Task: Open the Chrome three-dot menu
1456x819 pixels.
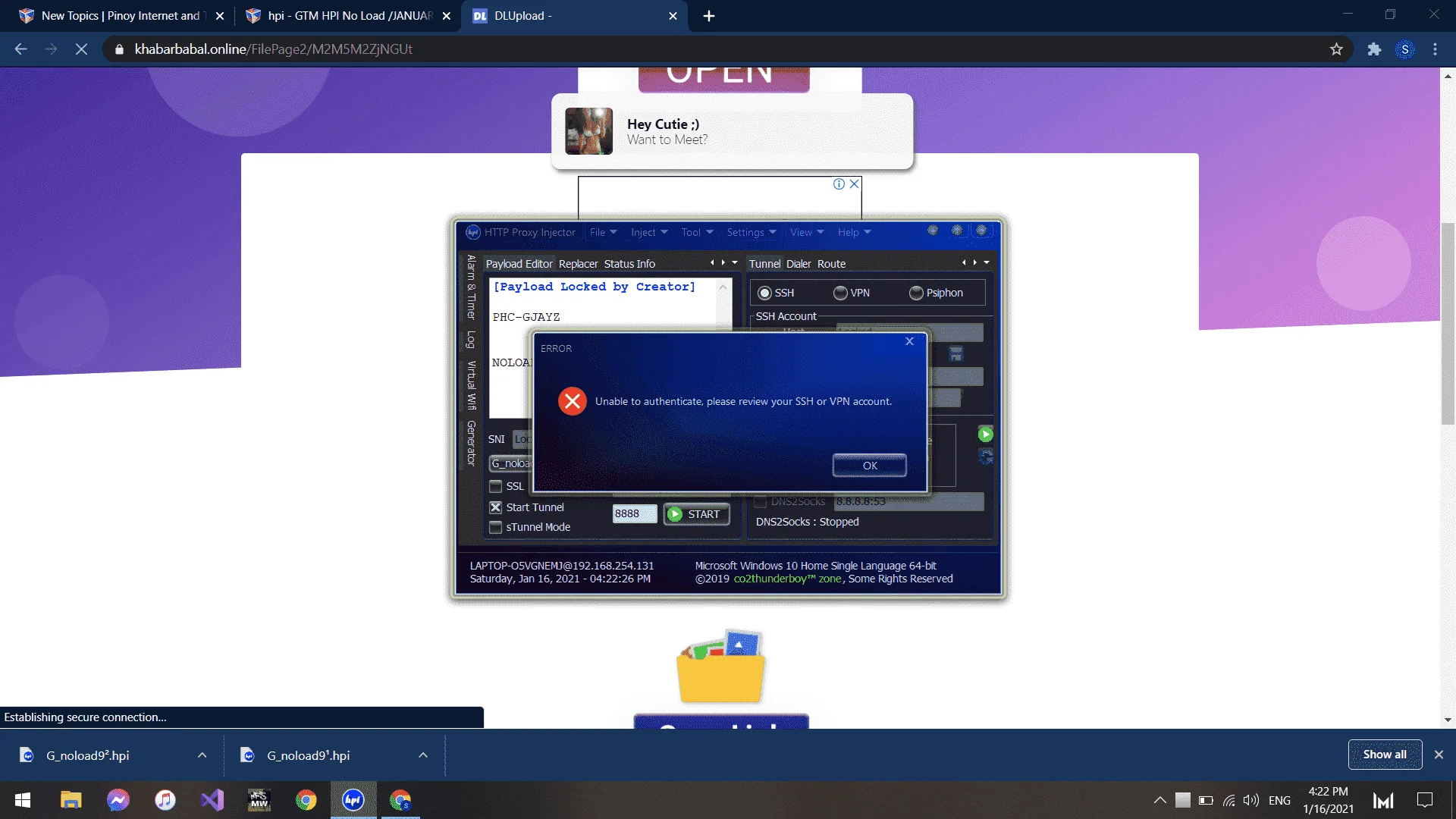Action: click(1435, 49)
